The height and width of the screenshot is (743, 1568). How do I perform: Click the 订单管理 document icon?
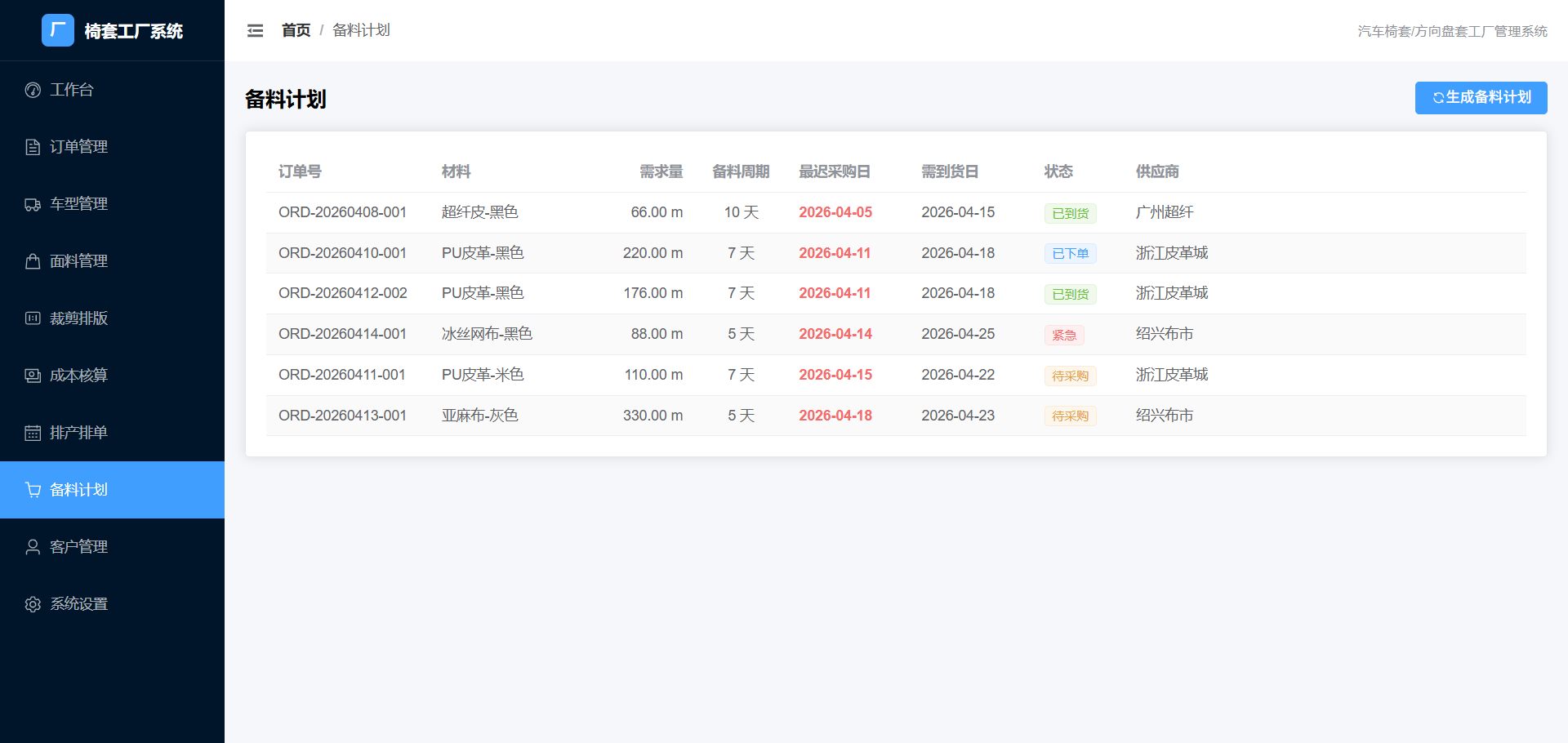[x=33, y=147]
